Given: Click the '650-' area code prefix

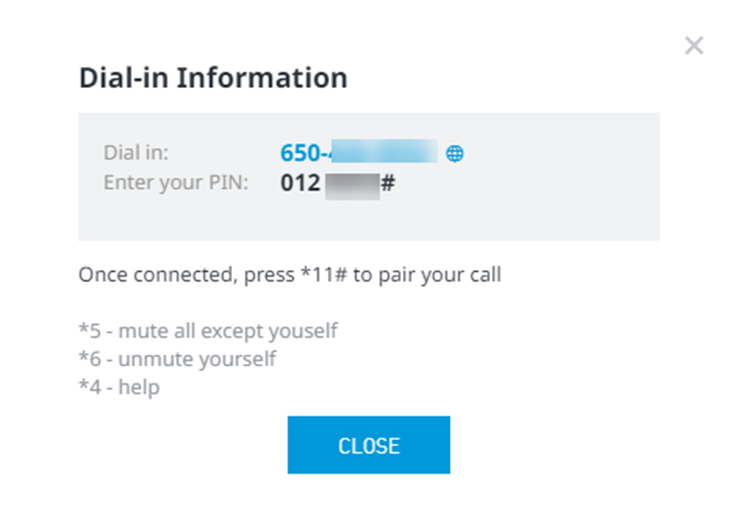Looking at the screenshot, I should tap(304, 152).
